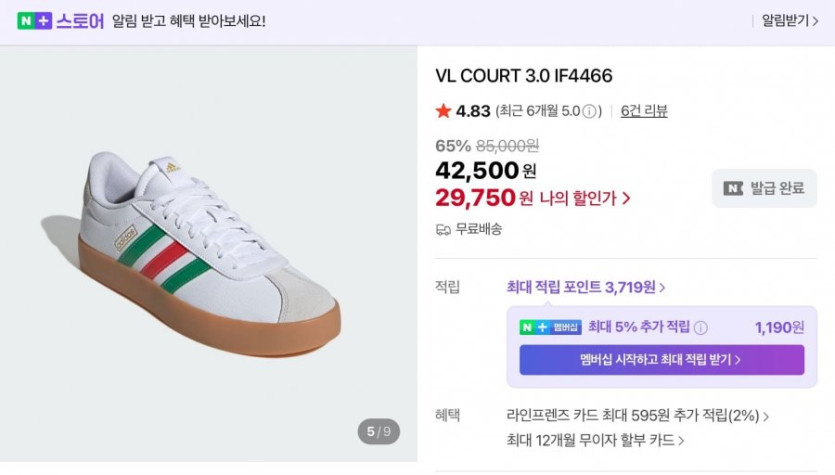835x475 pixels.
Task: Click the 5/9 image counter badge
Action: click(379, 432)
